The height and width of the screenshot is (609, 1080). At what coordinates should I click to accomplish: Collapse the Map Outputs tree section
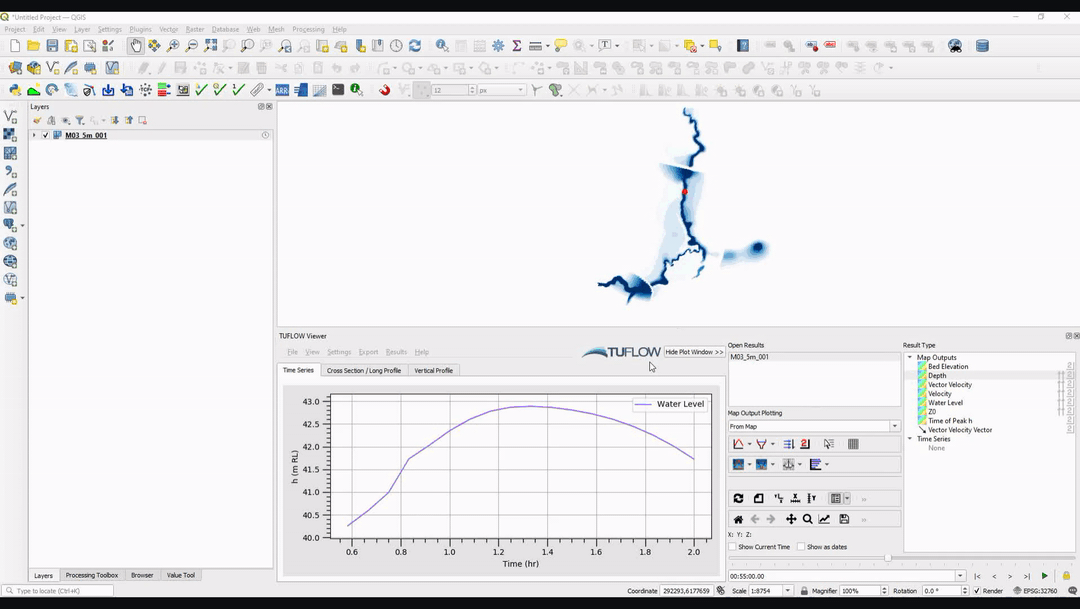click(908, 357)
